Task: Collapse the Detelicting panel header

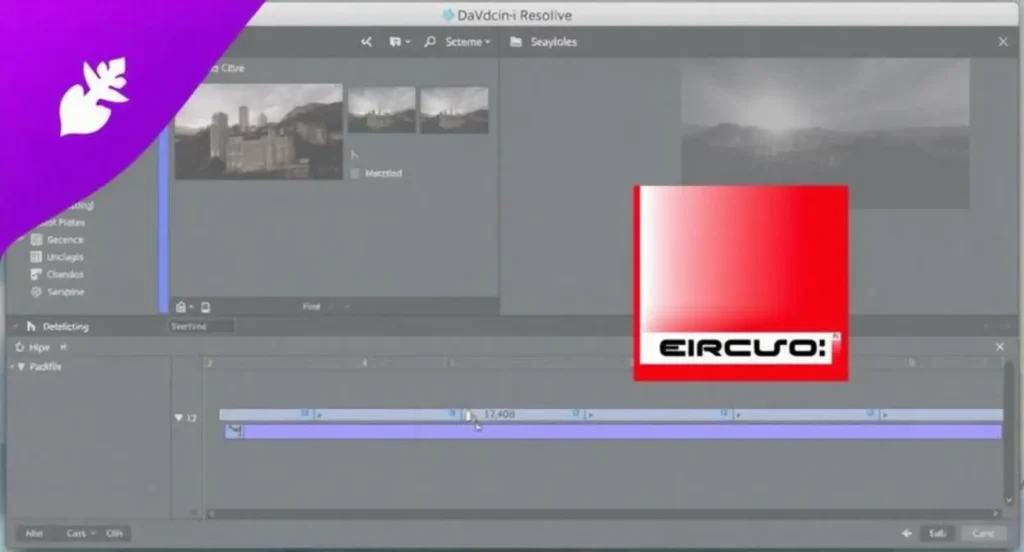Action: click(15, 326)
